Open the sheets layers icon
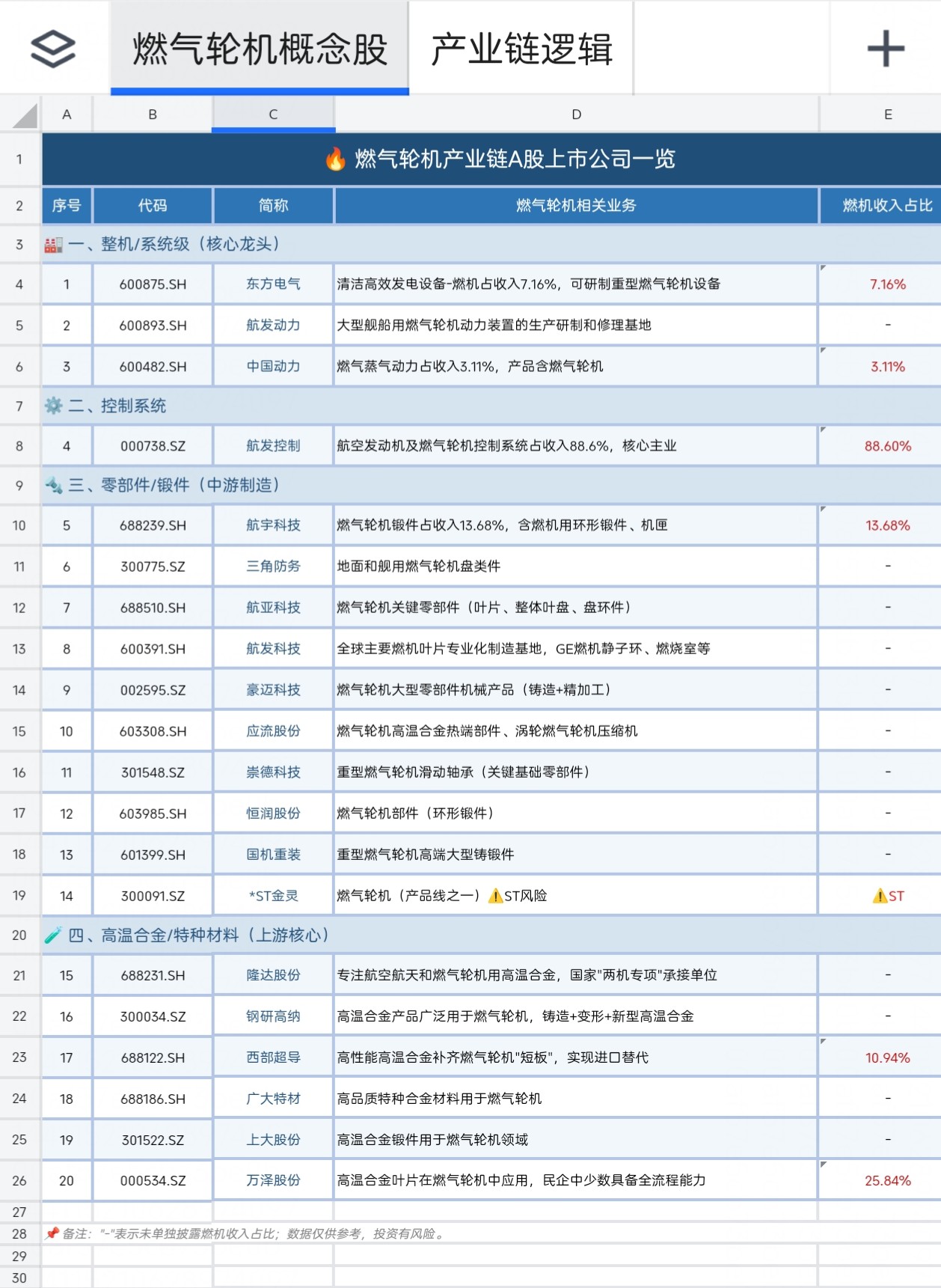Image resolution: width=941 pixels, height=1288 pixels. [53, 49]
